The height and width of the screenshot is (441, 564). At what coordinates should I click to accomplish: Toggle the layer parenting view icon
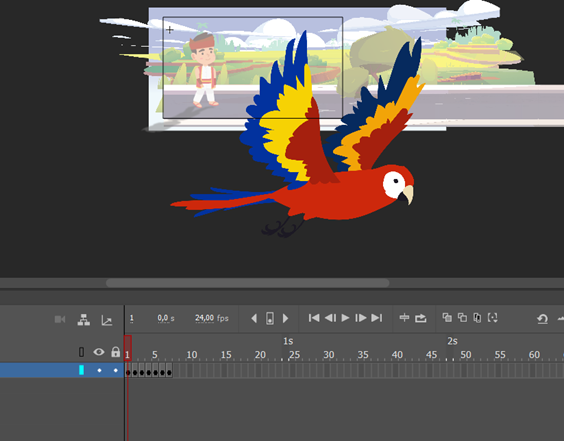(84, 319)
